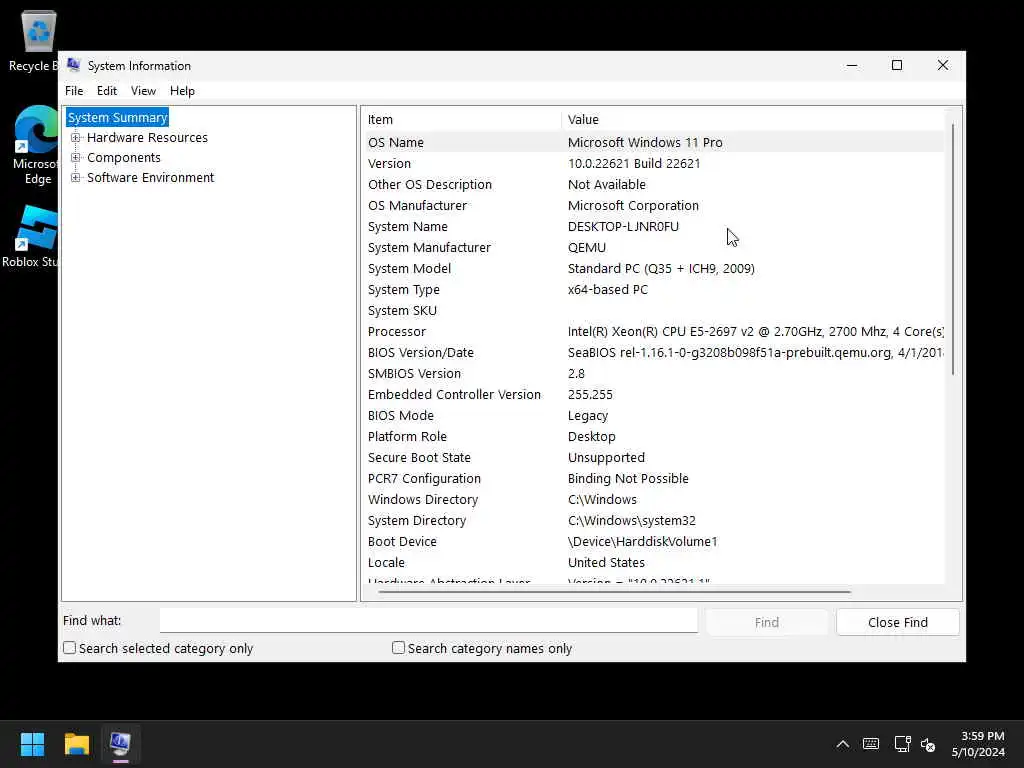Open the File menu
The height and width of the screenshot is (768, 1024).
[x=74, y=91]
